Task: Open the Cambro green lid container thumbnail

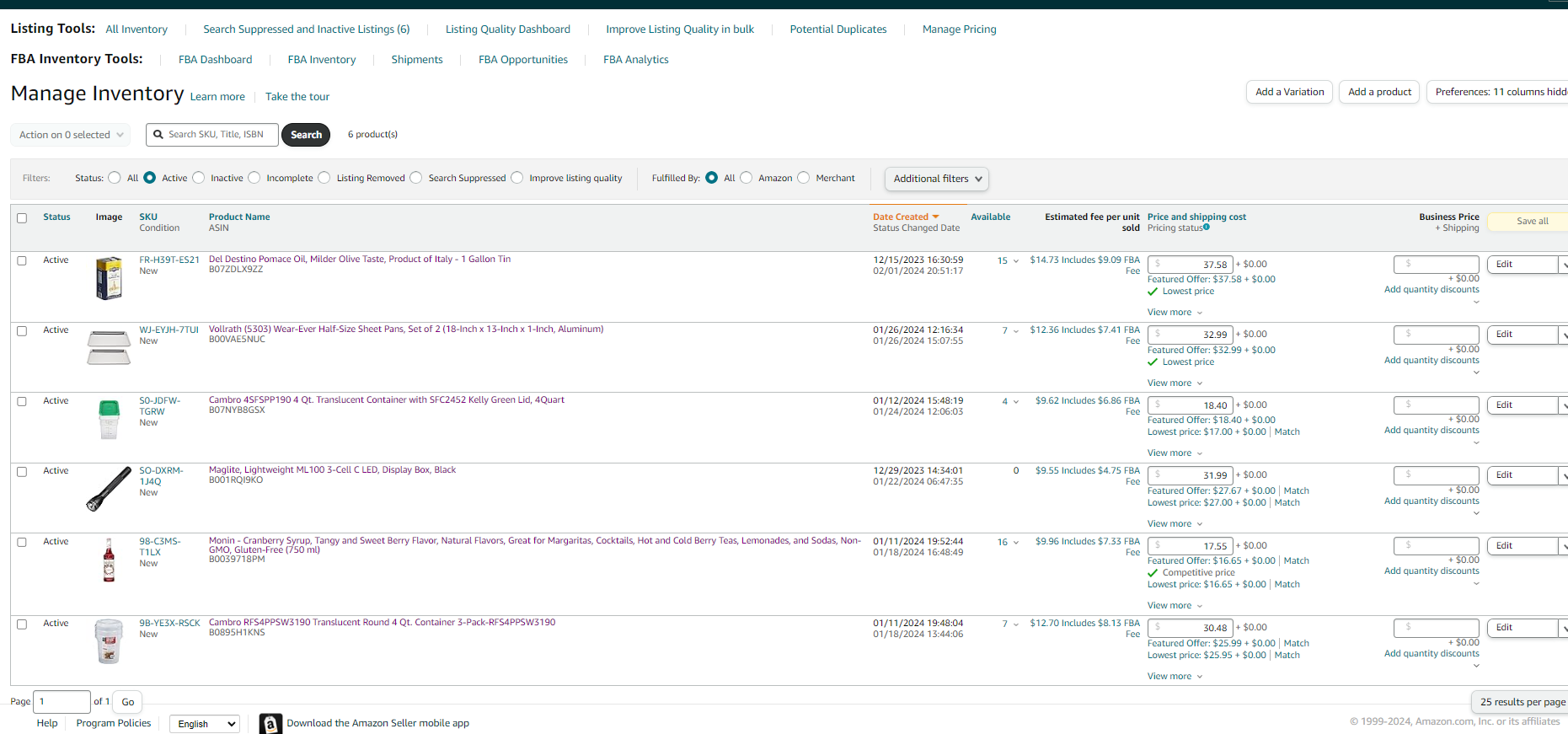Action: coord(109,419)
